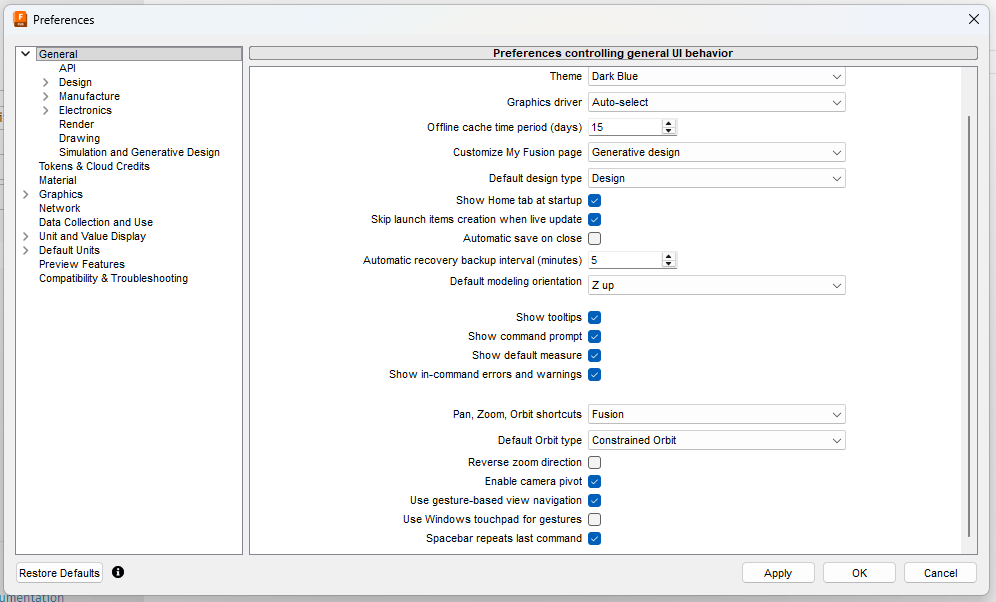This screenshot has height=602, width=996.
Task: Enable Automatic save on close checkbox
Action: [594, 239]
